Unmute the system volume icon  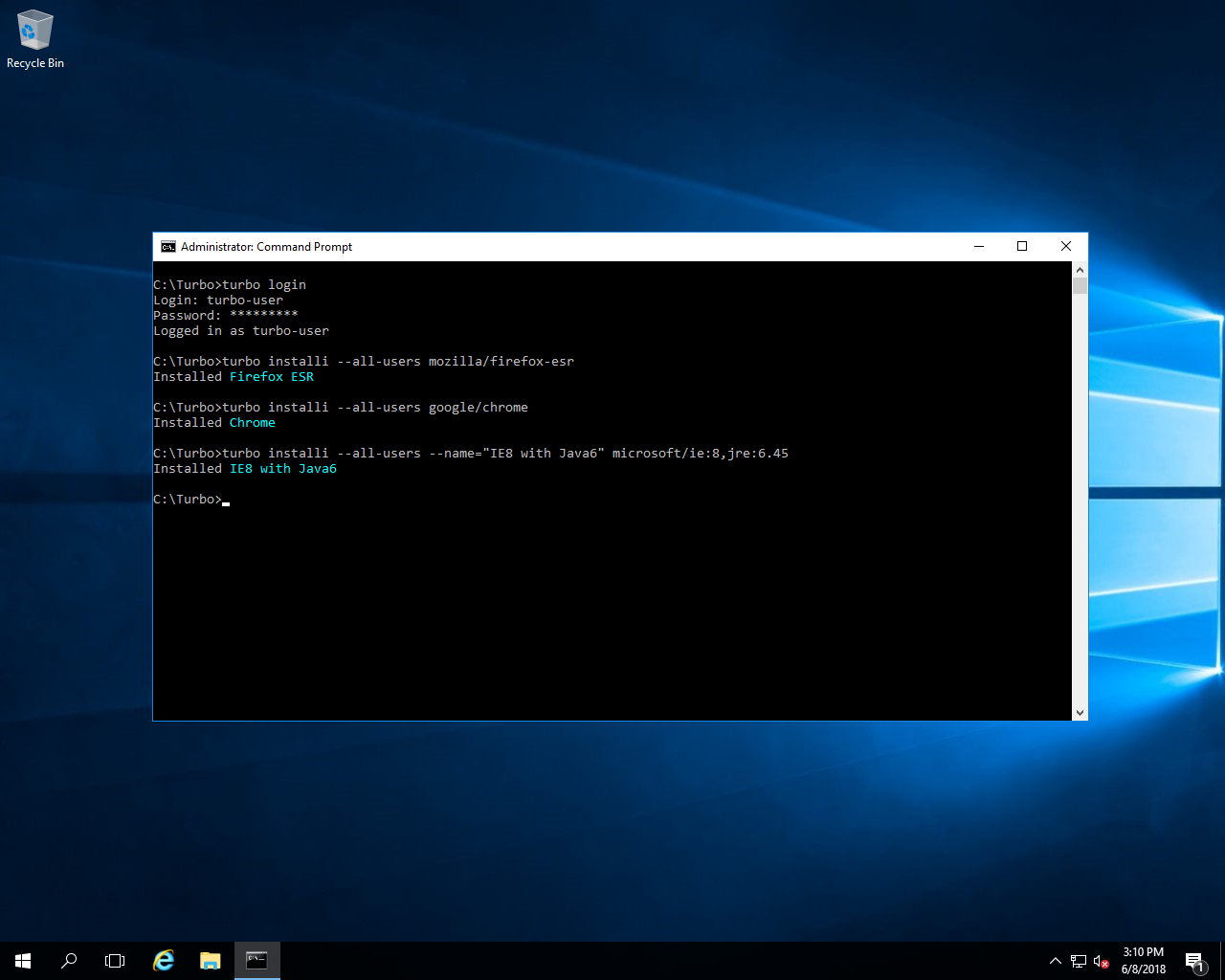coord(1099,961)
